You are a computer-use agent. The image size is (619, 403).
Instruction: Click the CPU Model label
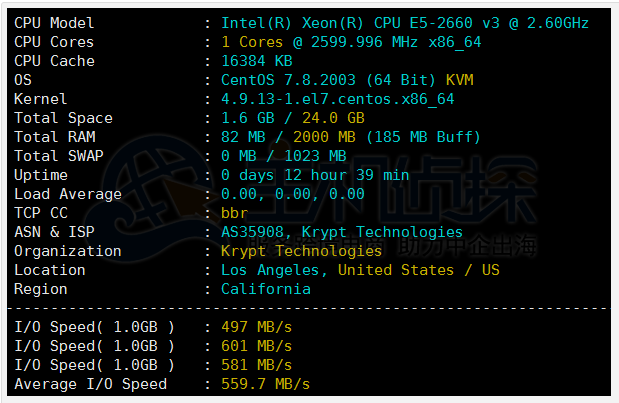pos(54,23)
